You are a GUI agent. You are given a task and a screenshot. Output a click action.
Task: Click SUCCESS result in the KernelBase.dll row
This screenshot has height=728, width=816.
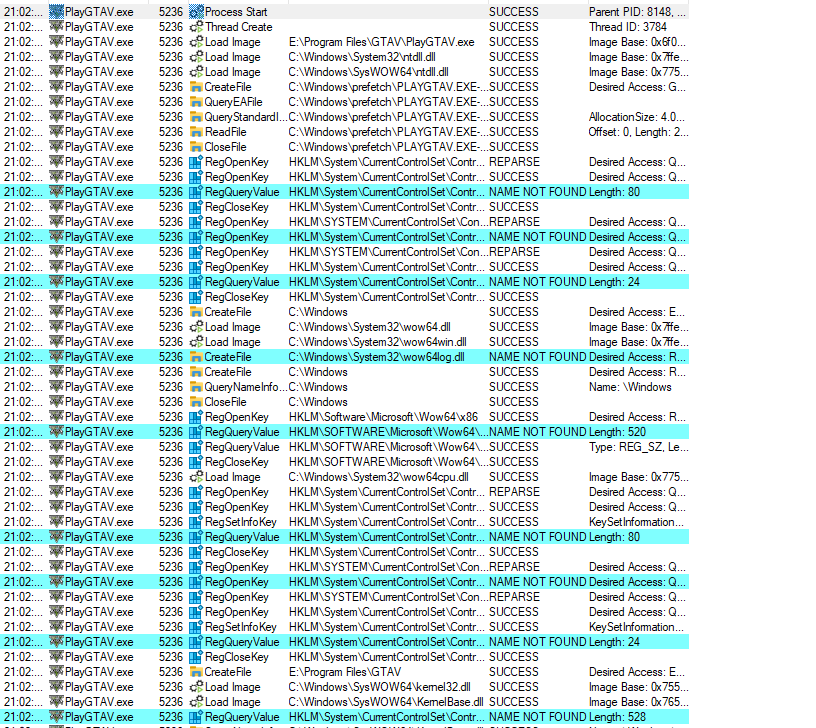(x=514, y=702)
